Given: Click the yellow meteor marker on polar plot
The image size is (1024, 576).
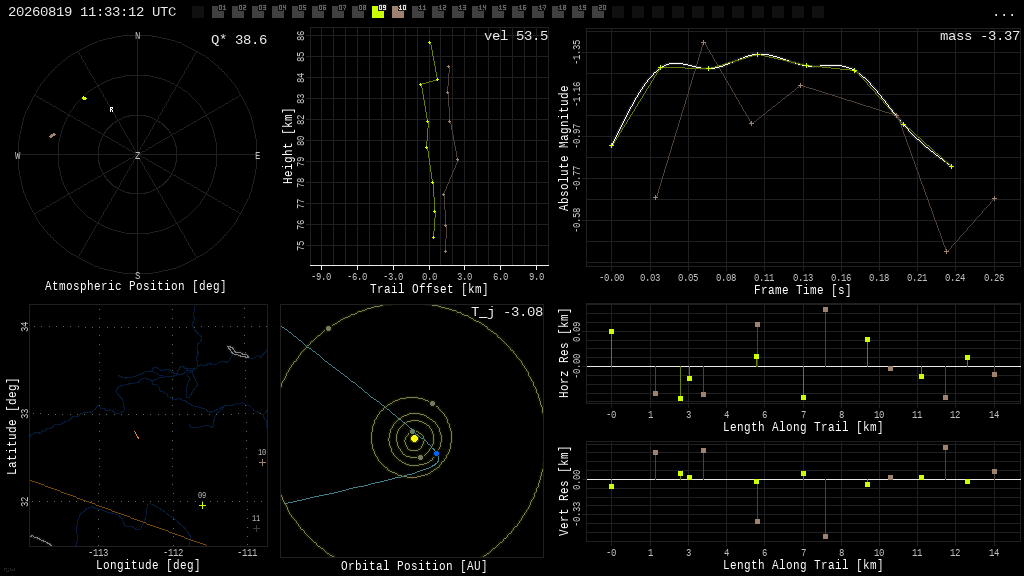Looking at the screenshot, I should [x=84, y=98].
